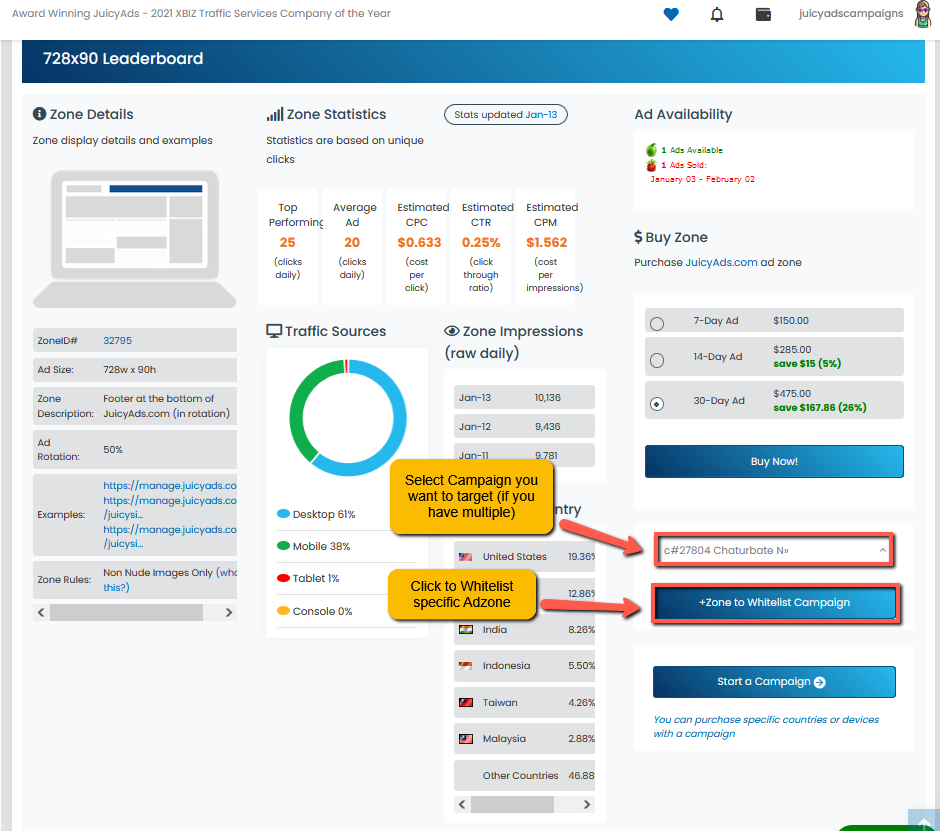Click the Estimated CTR value 0.25%

(481, 242)
